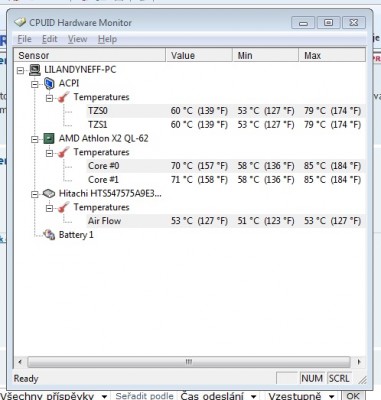Collapse the Temperatures node under Hitachi
The image size is (381, 400).
pos(49,208)
